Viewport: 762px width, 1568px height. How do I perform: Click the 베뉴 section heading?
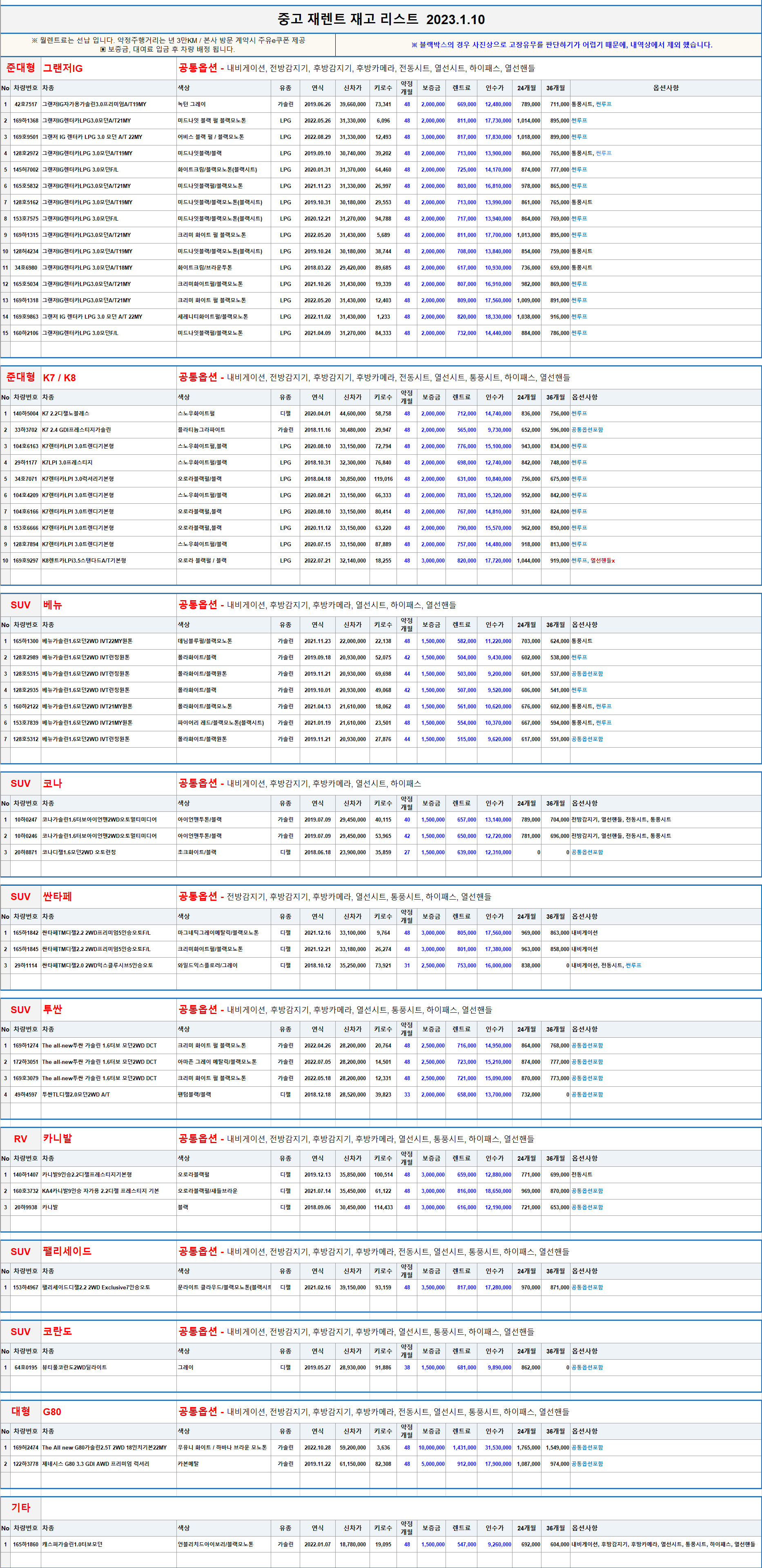[x=52, y=604]
